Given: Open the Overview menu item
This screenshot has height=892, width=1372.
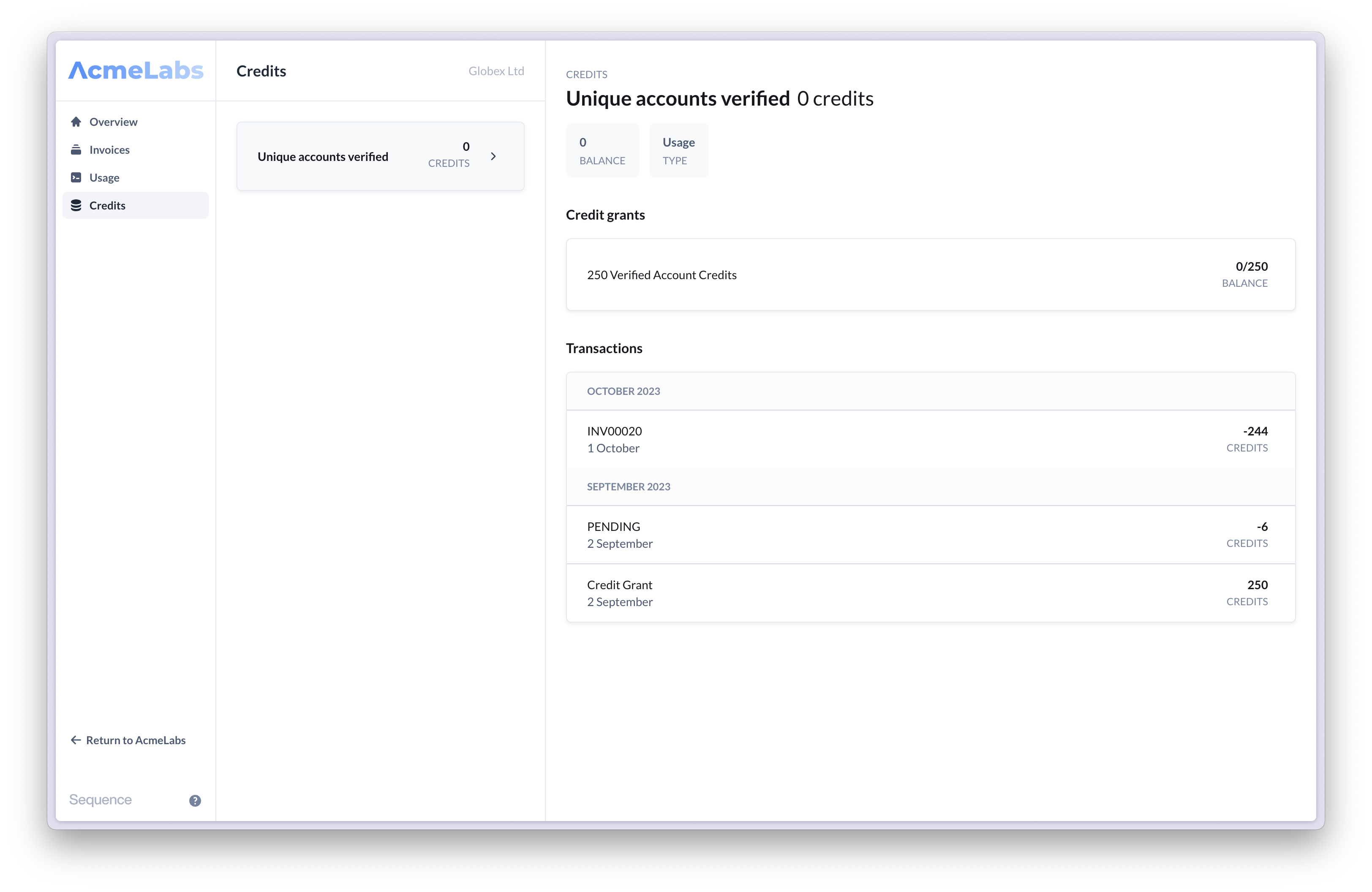Looking at the screenshot, I should 136,122.
